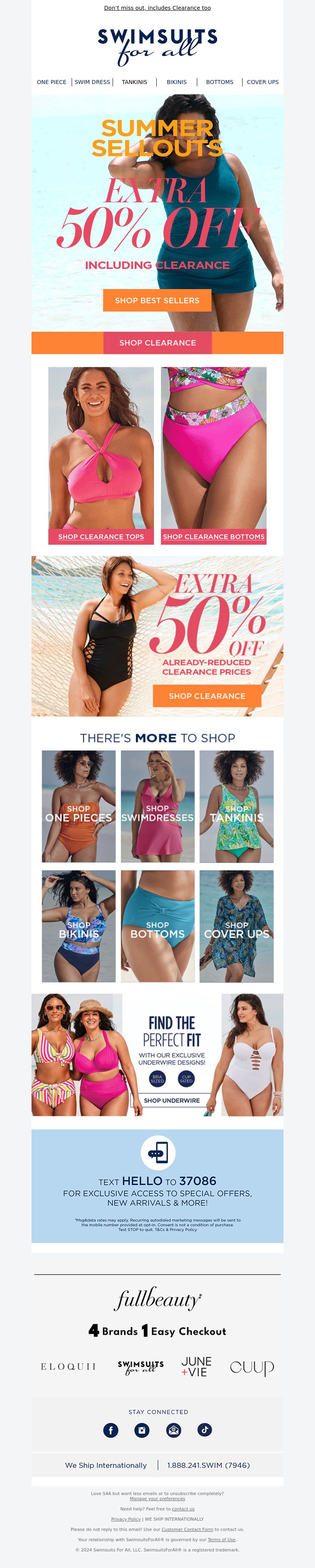Open the Instagram social icon
The width and height of the screenshot is (315, 1568).
tap(142, 1430)
